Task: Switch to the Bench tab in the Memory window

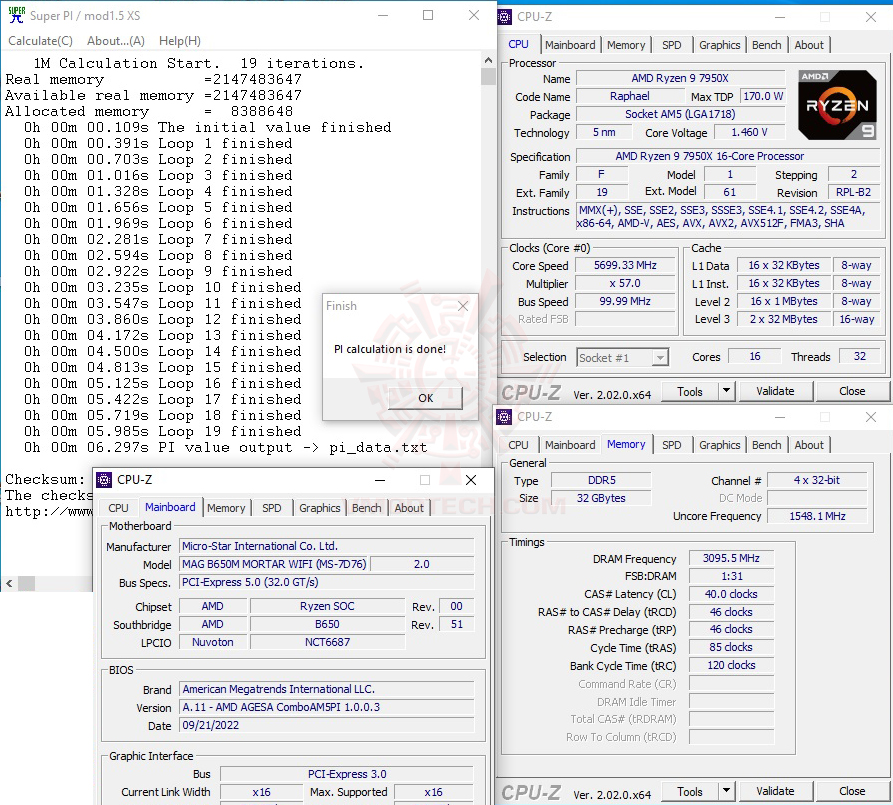Action: pos(766,444)
